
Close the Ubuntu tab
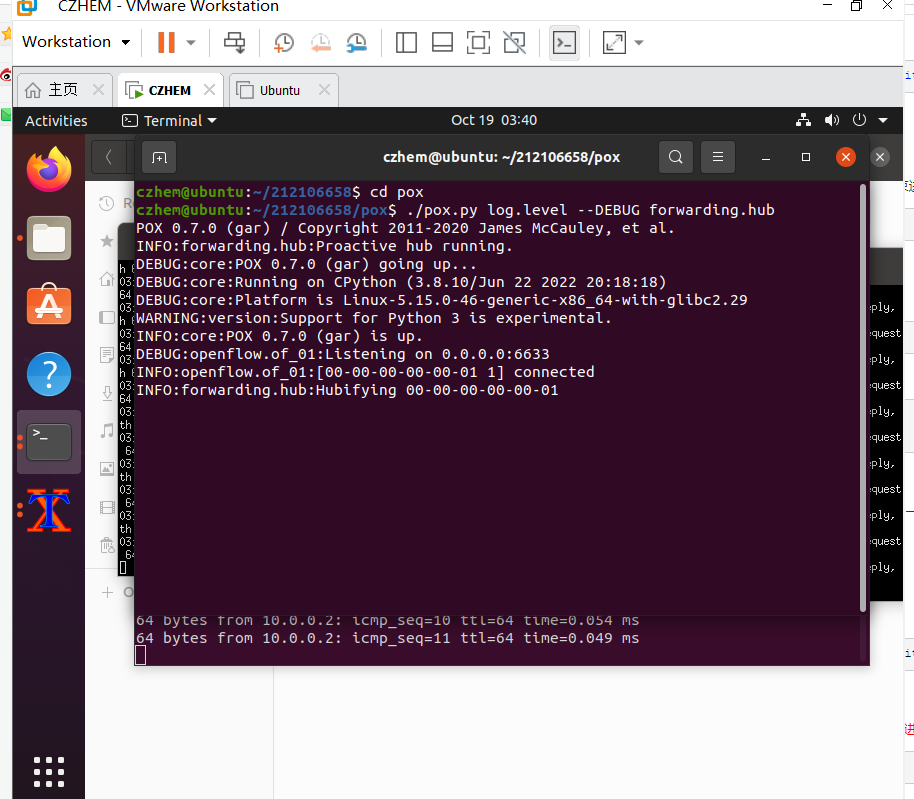[x=324, y=90]
